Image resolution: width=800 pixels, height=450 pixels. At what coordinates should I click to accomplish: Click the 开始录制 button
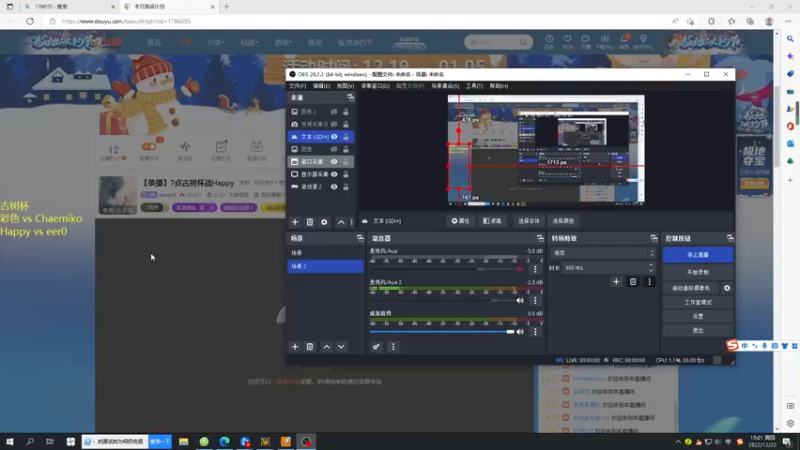pyautogui.click(x=698, y=272)
